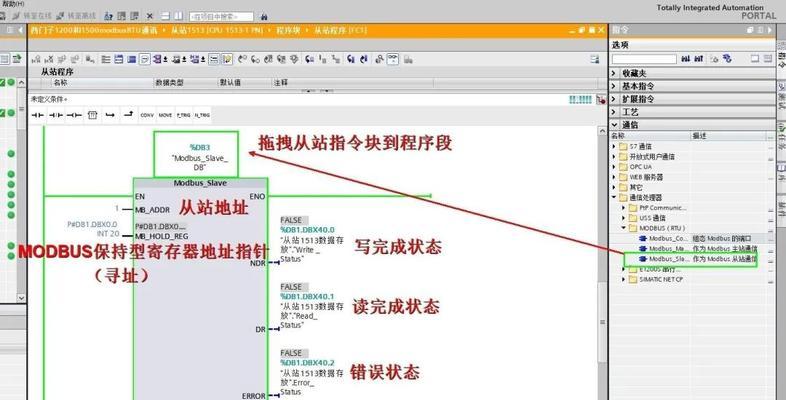Open all networks via toolbar list icon
This screenshot has width=786, height=400.
[x=106, y=60]
